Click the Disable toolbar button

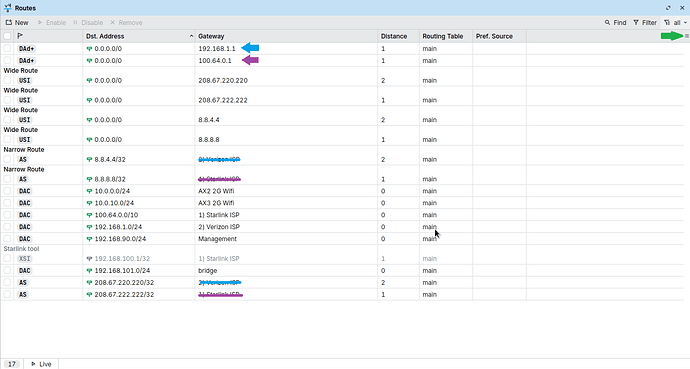pos(88,22)
